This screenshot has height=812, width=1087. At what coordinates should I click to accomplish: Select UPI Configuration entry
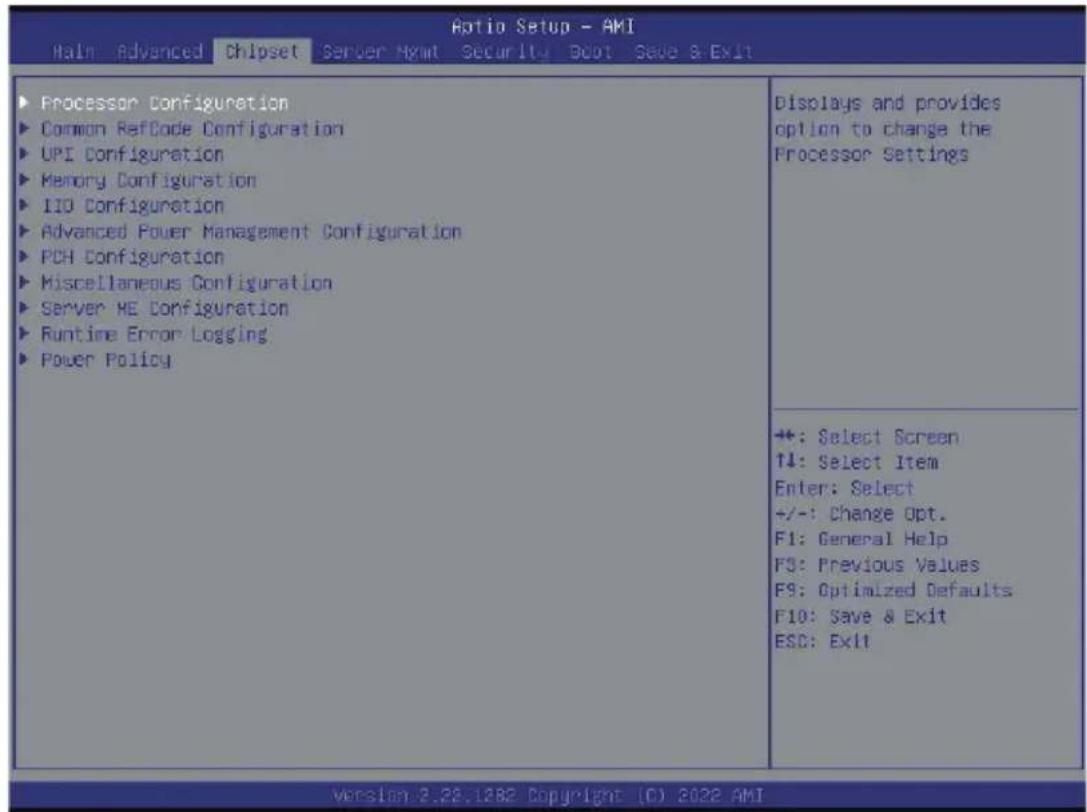(x=132, y=155)
